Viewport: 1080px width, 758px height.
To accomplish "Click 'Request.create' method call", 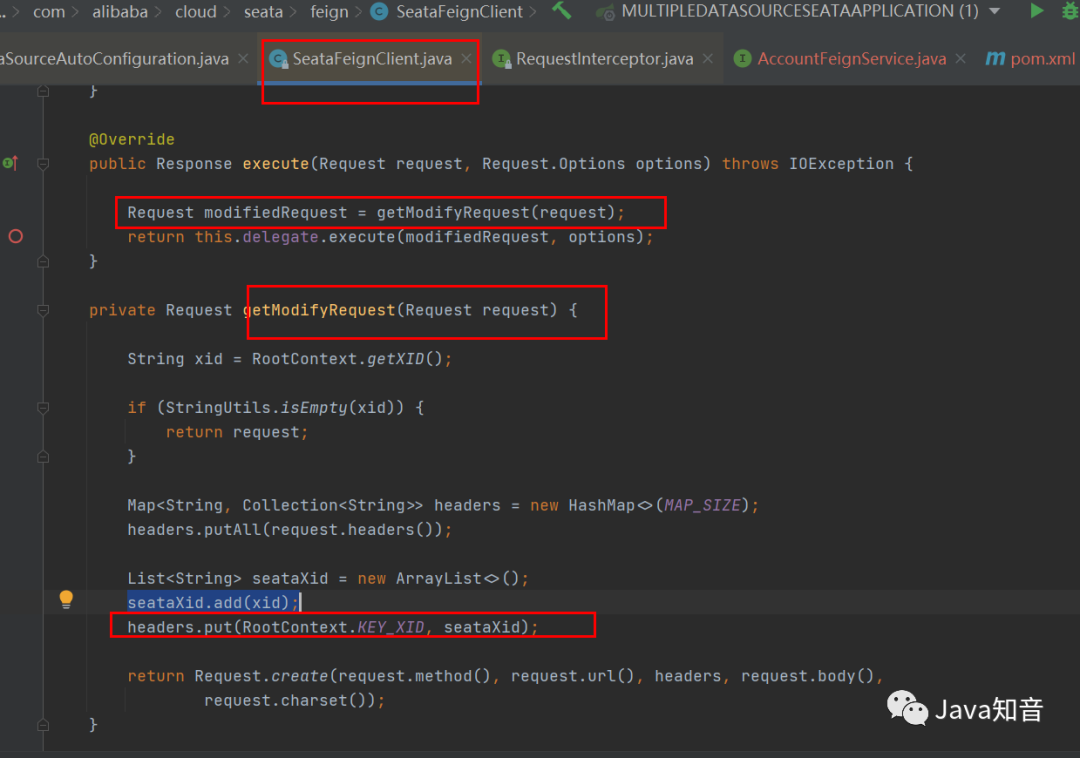I will [261, 676].
